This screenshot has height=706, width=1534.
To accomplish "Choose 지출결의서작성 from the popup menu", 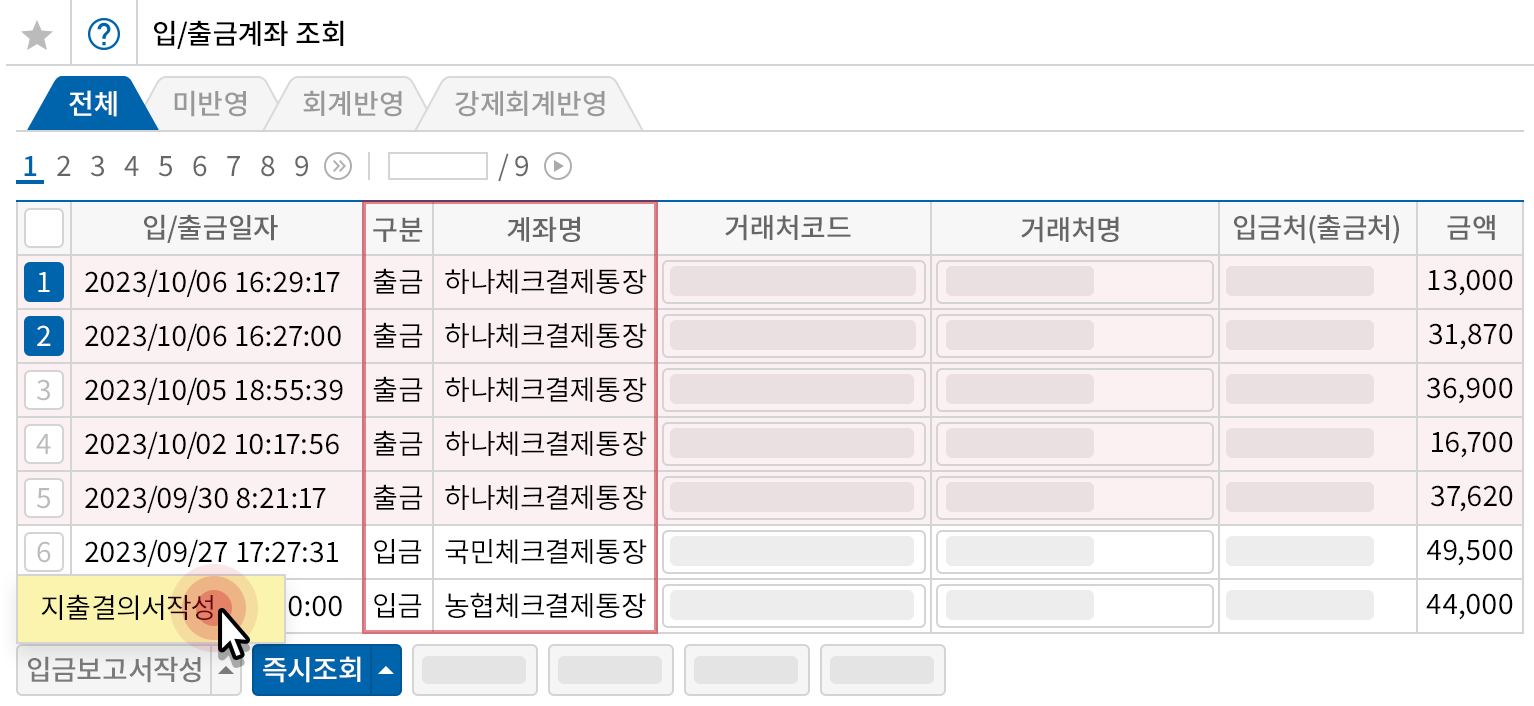I will tap(127, 607).
